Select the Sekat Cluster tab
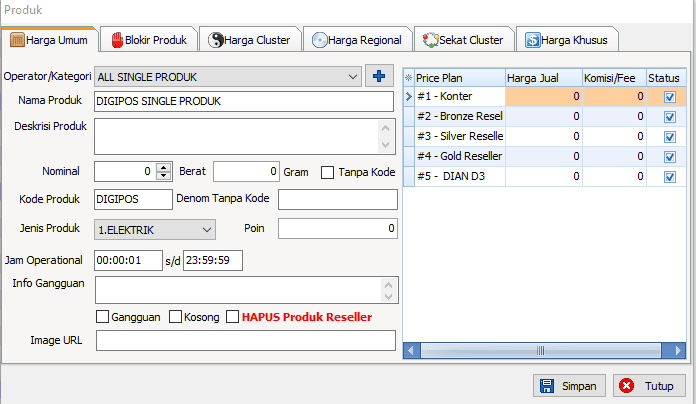 (463, 40)
